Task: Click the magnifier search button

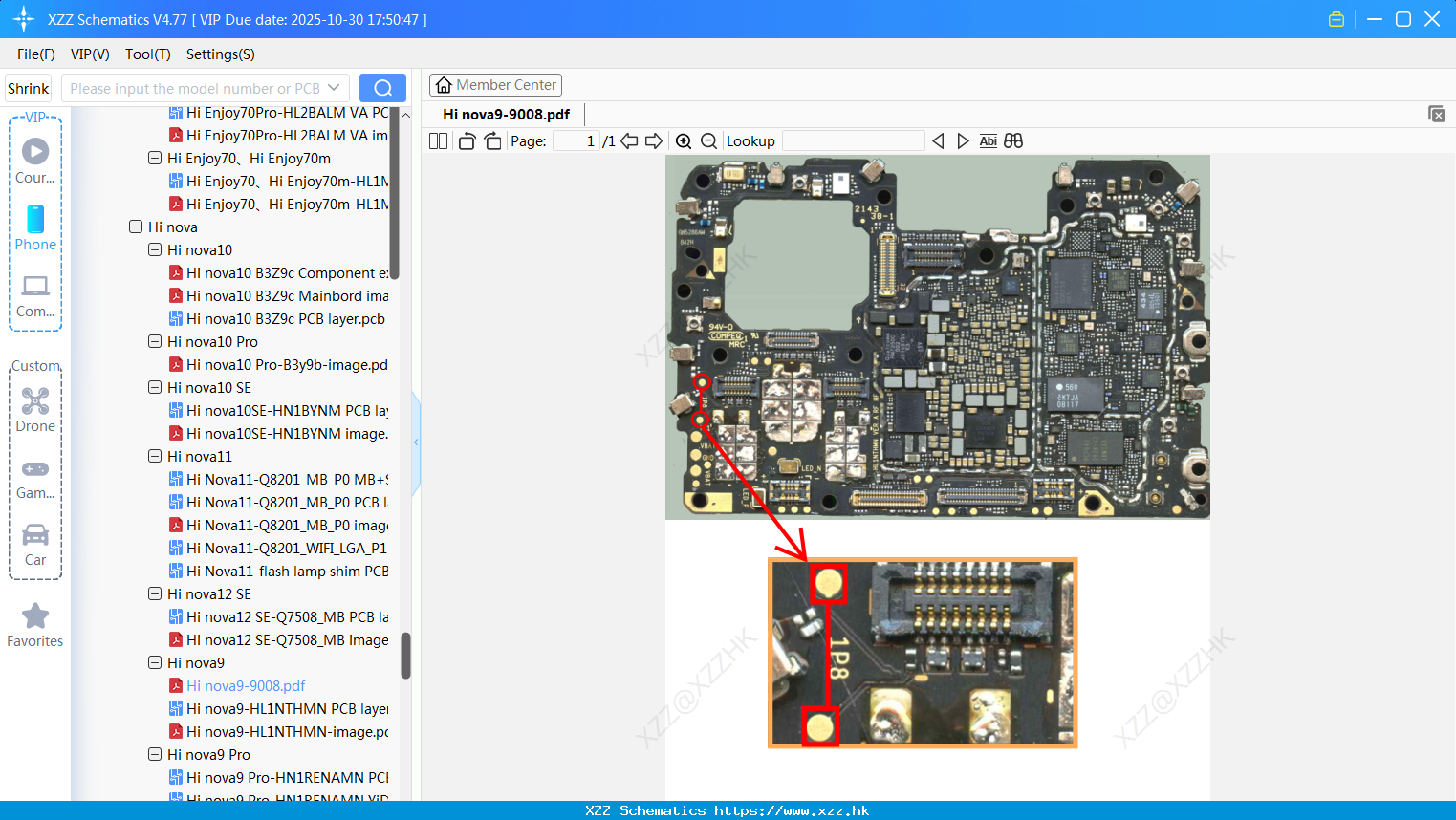Action: click(x=382, y=88)
